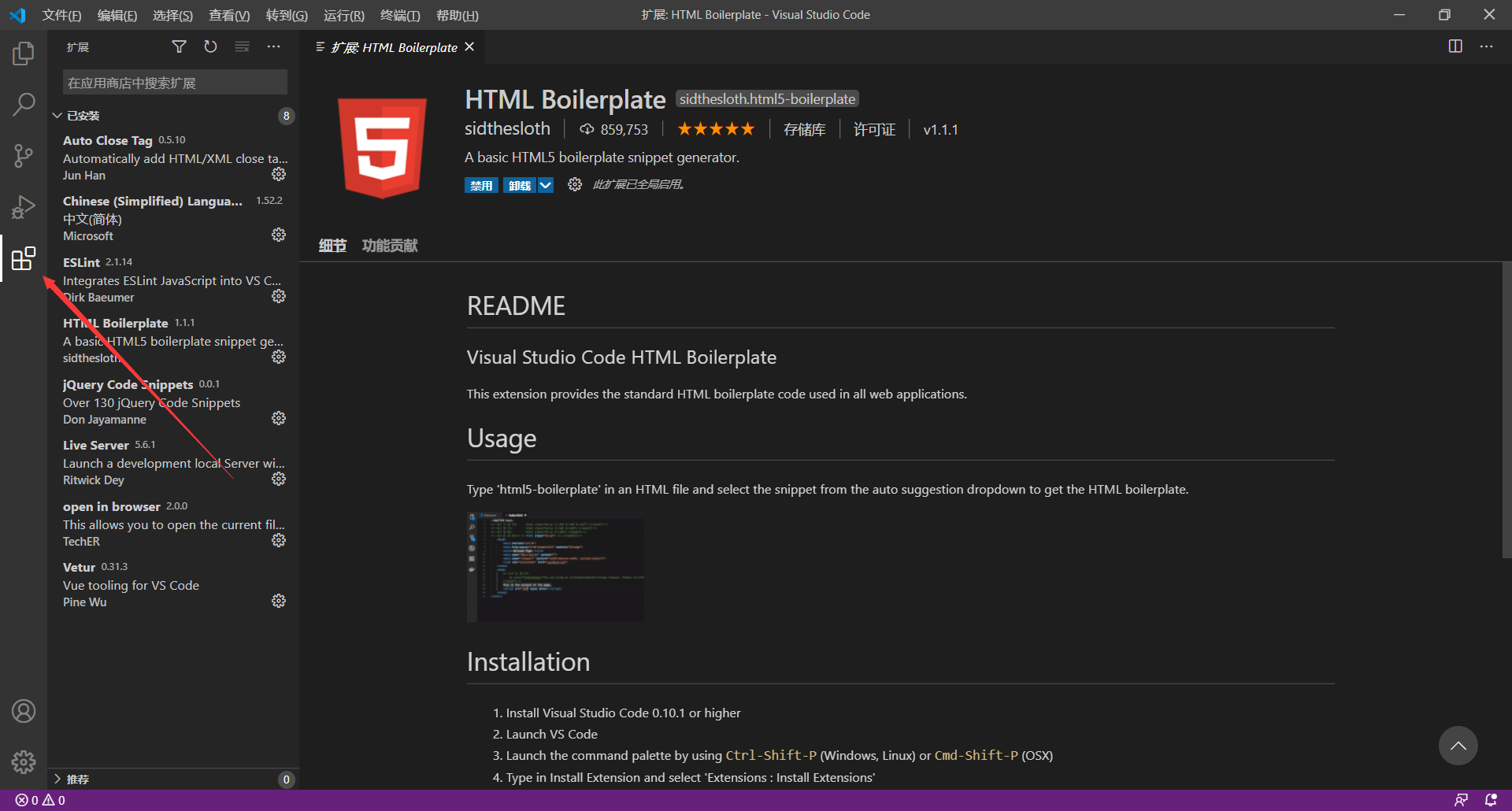Refresh the extensions list

[x=210, y=47]
